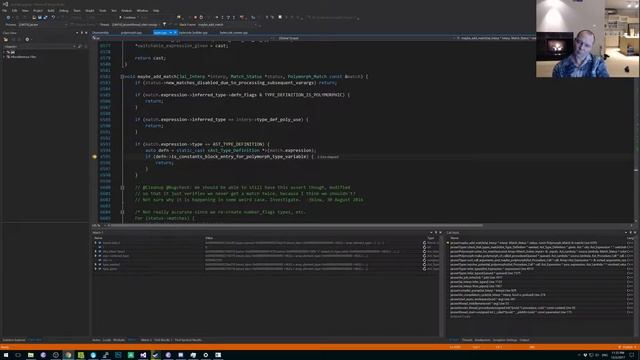Refresh the last Watch 1 row value
The image size is (640, 360).
pos(424,269)
